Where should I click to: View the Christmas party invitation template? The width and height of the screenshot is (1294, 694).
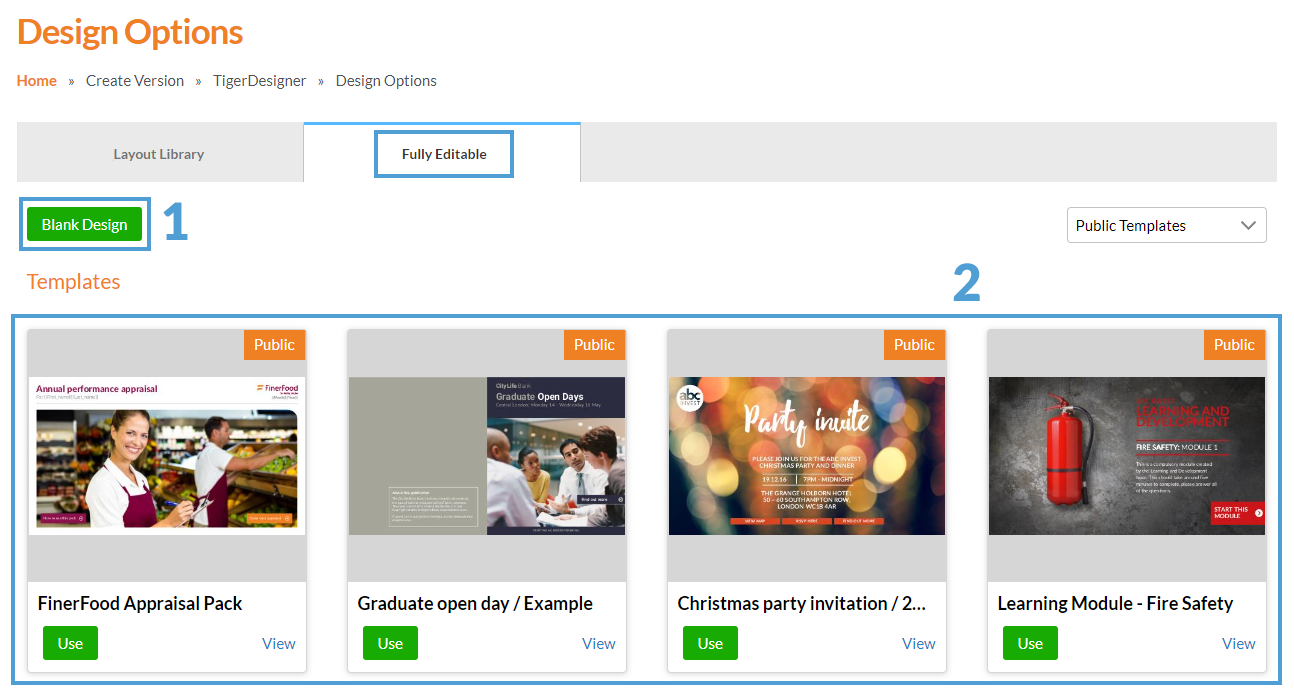pyautogui.click(x=918, y=643)
